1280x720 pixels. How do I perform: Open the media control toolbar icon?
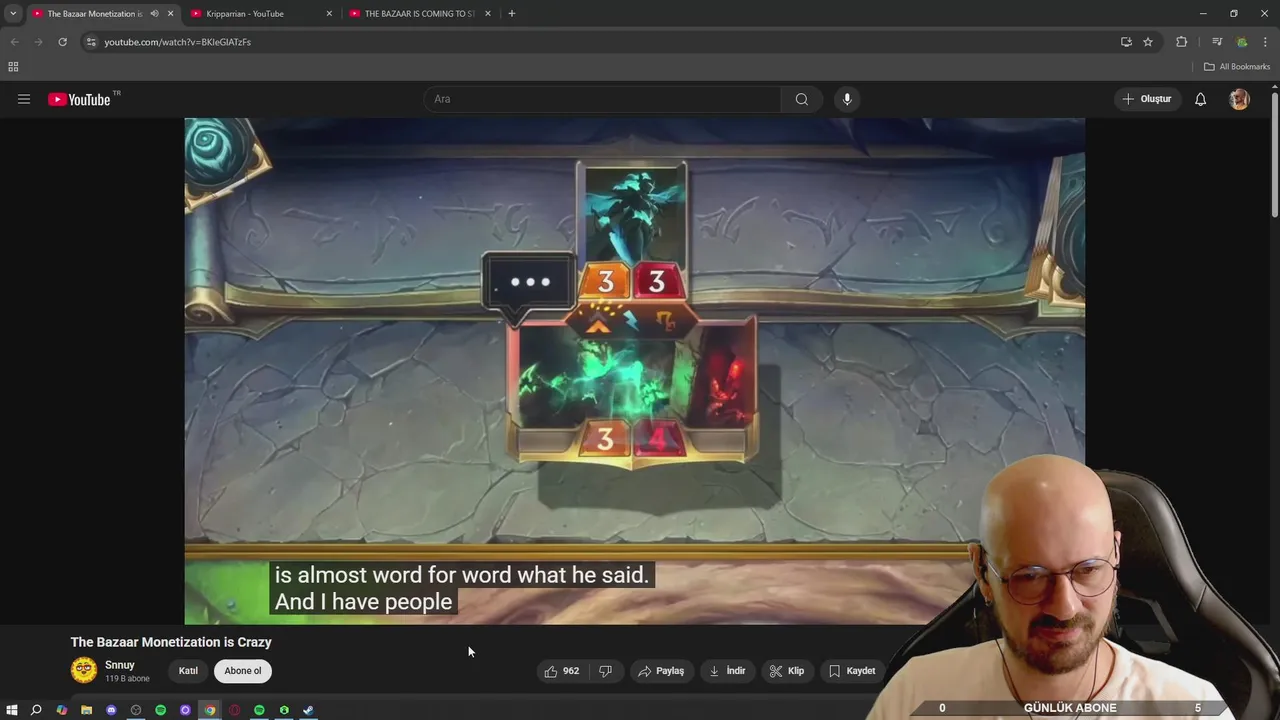1217,42
